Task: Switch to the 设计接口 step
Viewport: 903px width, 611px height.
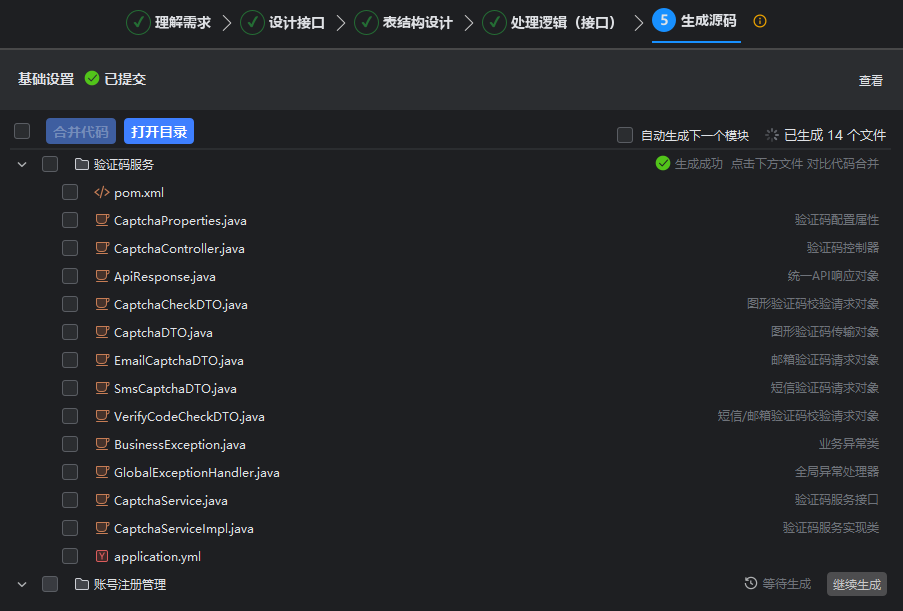Action: pyautogui.click(x=296, y=22)
